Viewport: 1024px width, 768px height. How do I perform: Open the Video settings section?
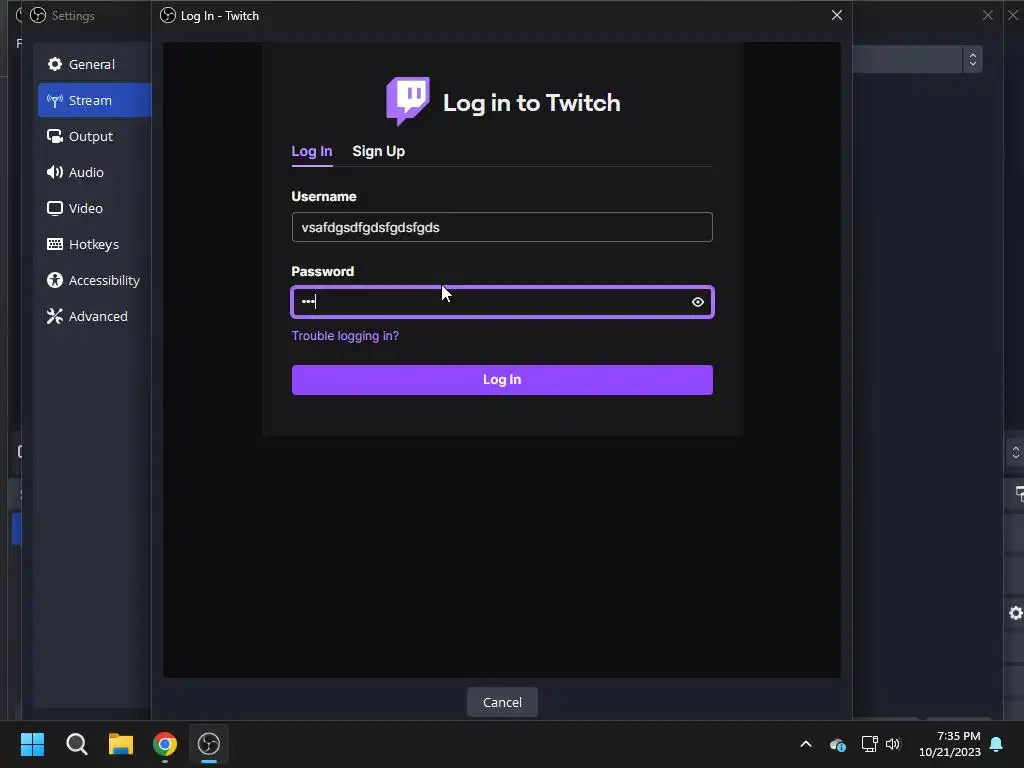click(x=94, y=208)
